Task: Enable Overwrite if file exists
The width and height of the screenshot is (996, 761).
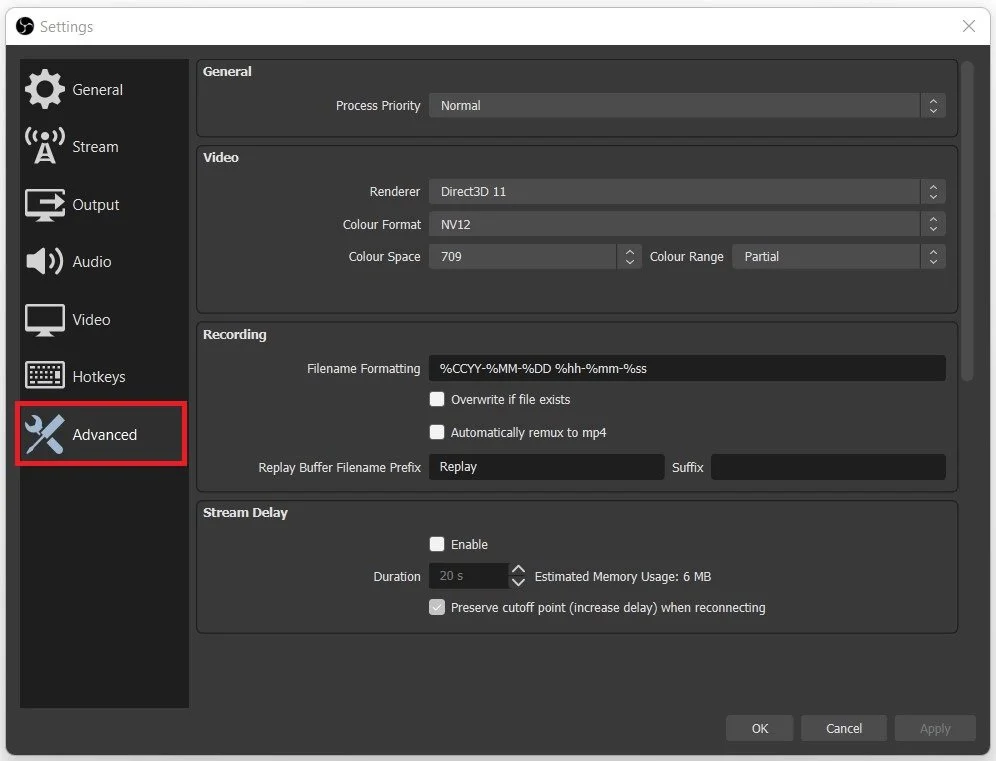Action: pos(436,399)
